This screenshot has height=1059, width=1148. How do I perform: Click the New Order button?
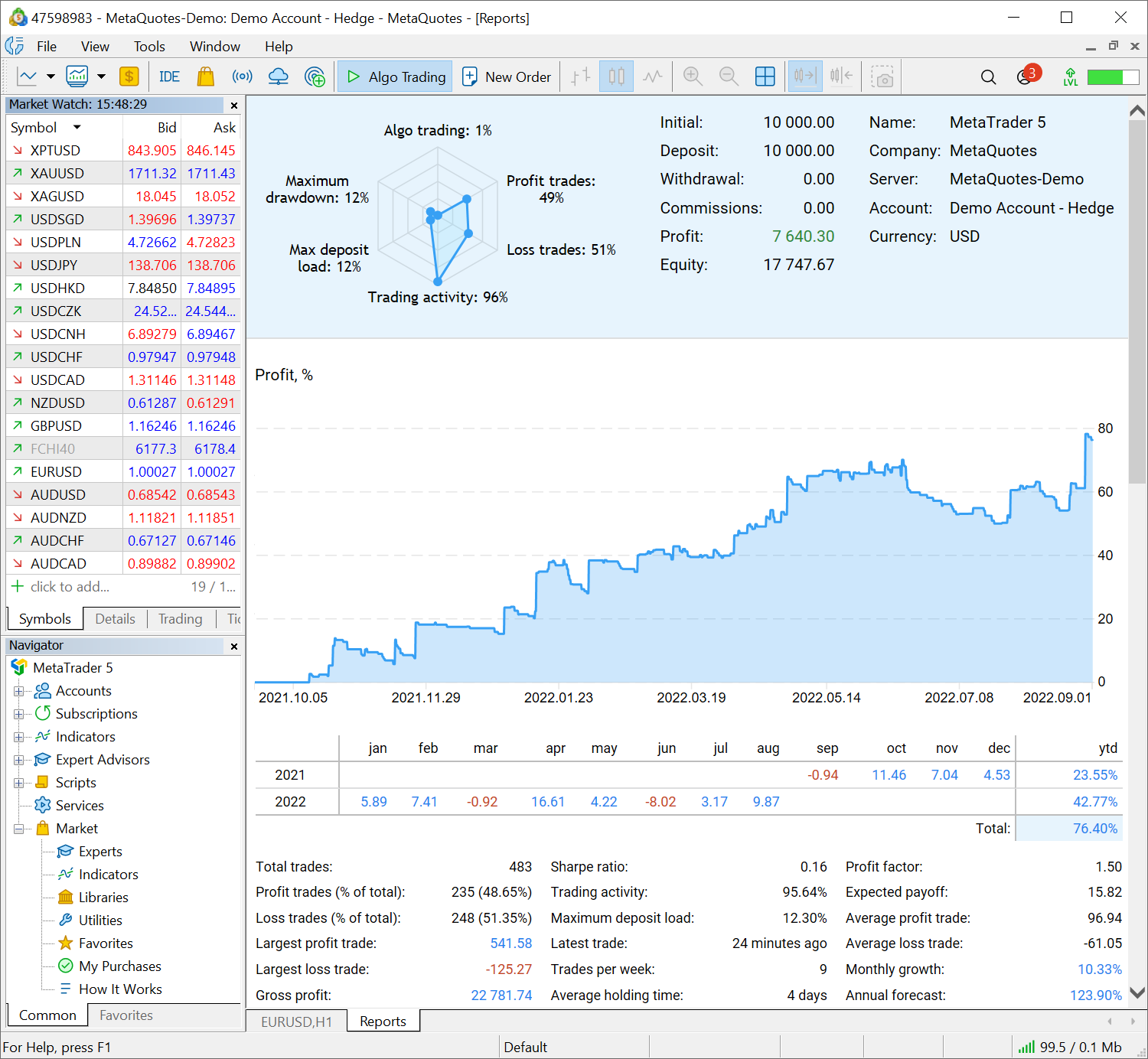(507, 77)
